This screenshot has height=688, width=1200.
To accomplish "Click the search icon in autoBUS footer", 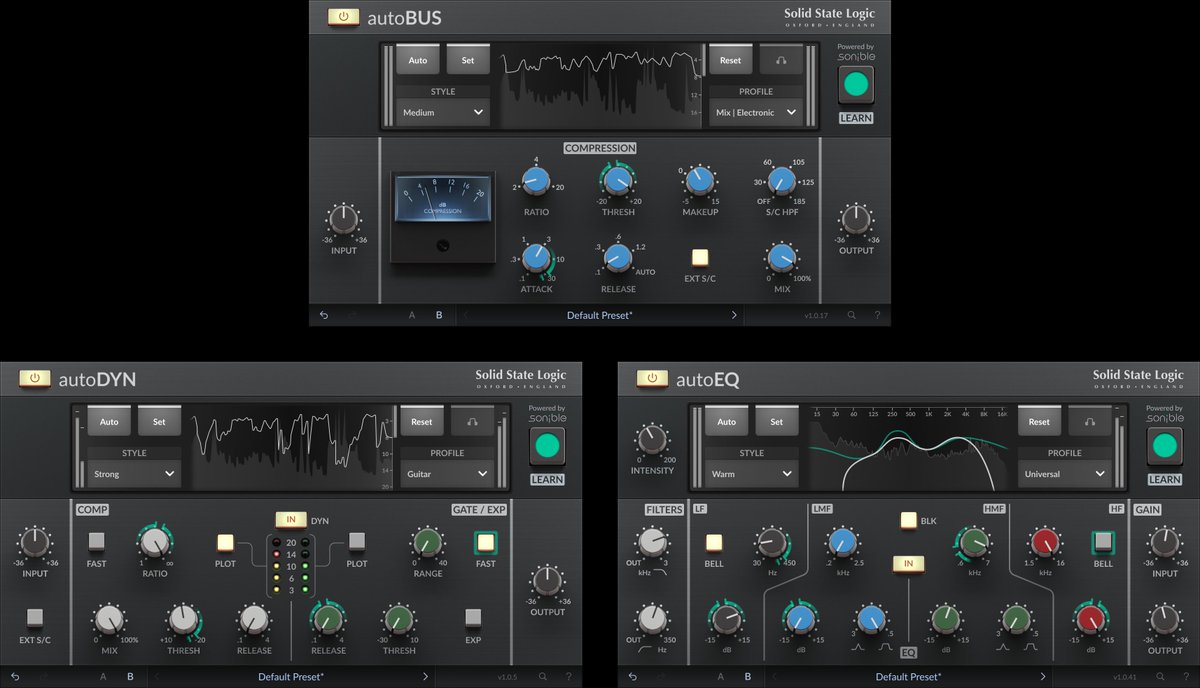I will pyautogui.click(x=851, y=315).
